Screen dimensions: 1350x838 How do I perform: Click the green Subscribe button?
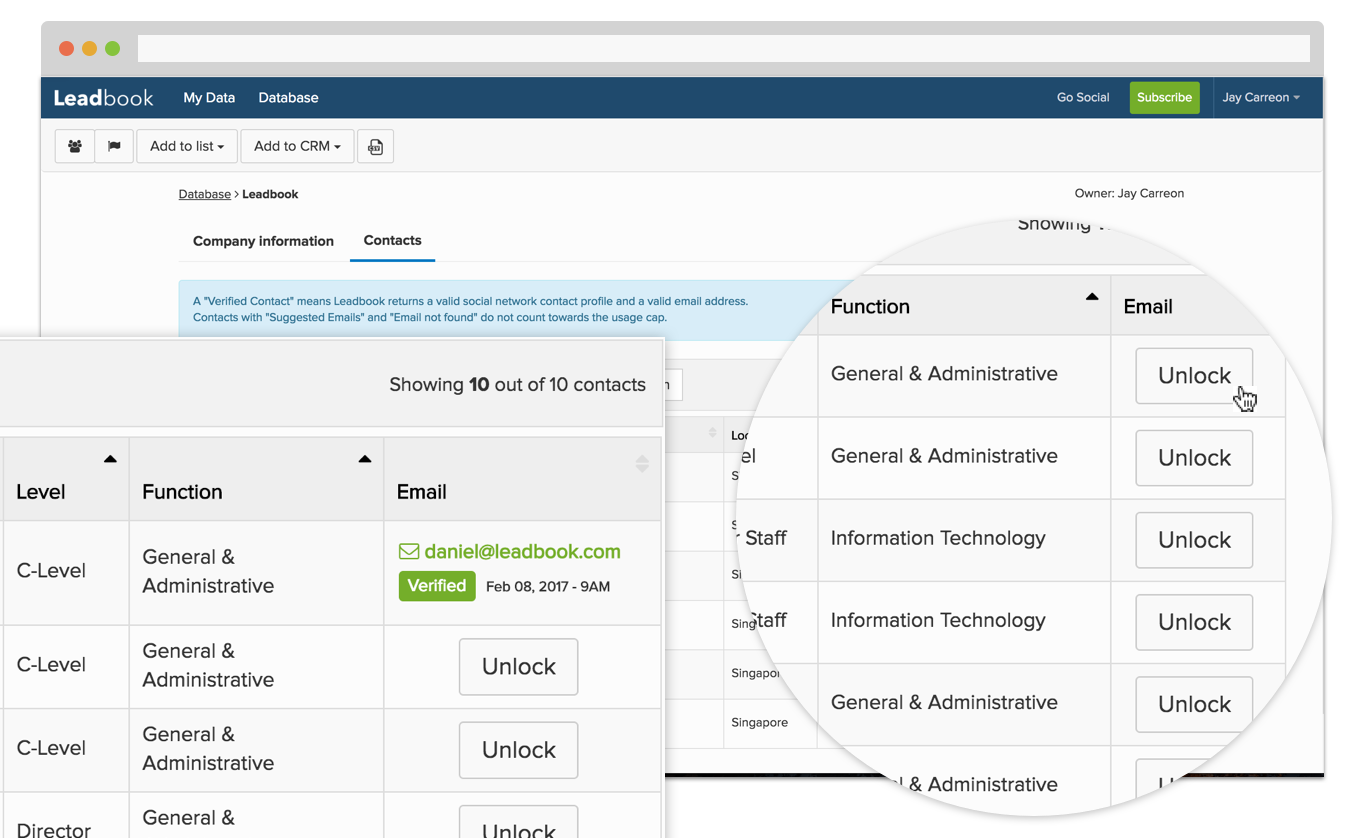point(1164,98)
